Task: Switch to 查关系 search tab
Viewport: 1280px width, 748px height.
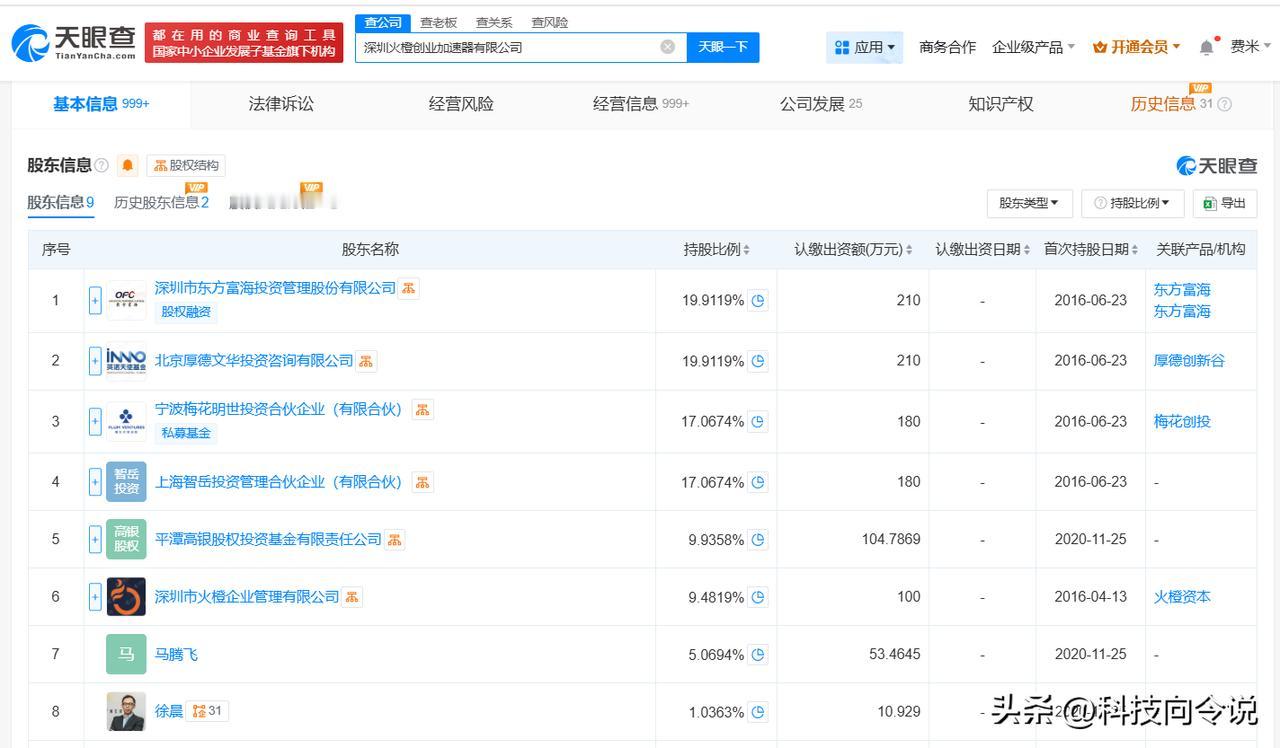Action: (494, 22)
